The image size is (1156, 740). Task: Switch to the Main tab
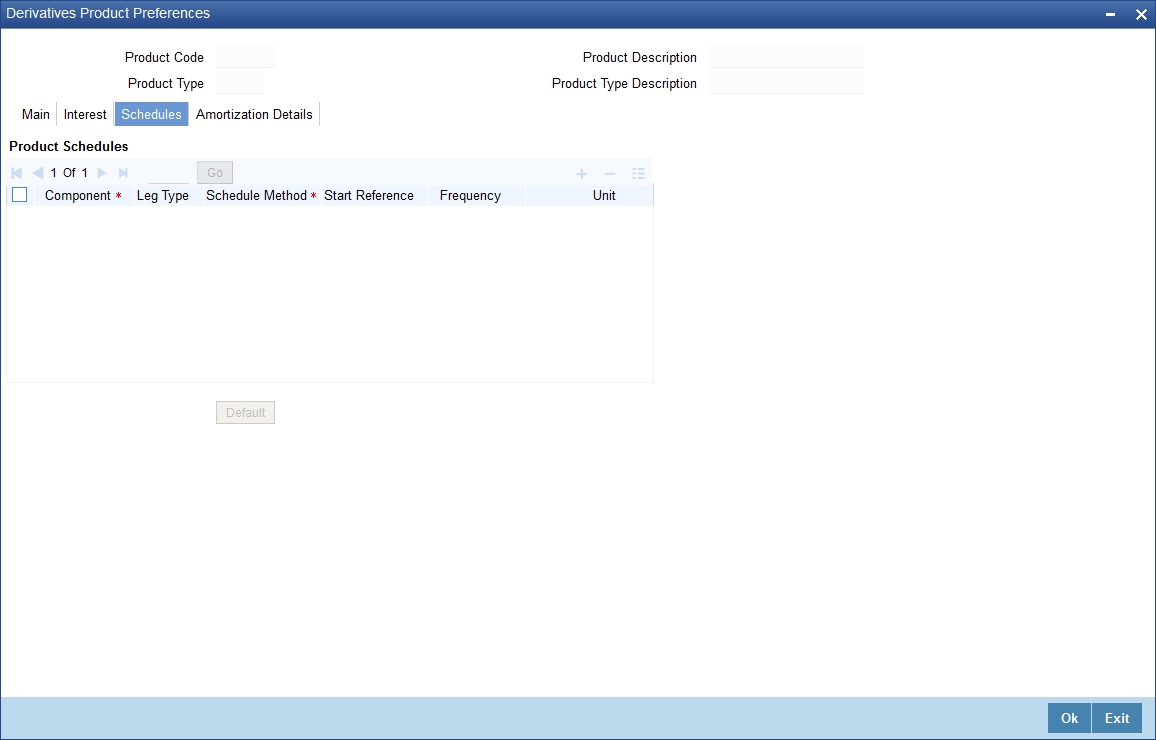(35, 114)
